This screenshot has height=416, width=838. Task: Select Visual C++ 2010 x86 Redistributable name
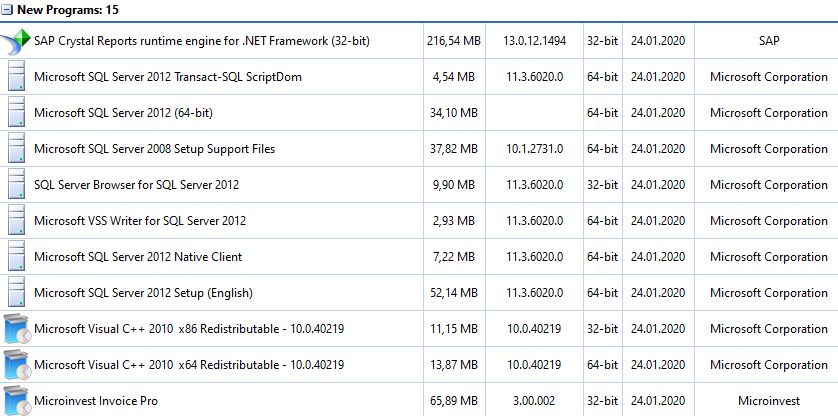(189, 328)
